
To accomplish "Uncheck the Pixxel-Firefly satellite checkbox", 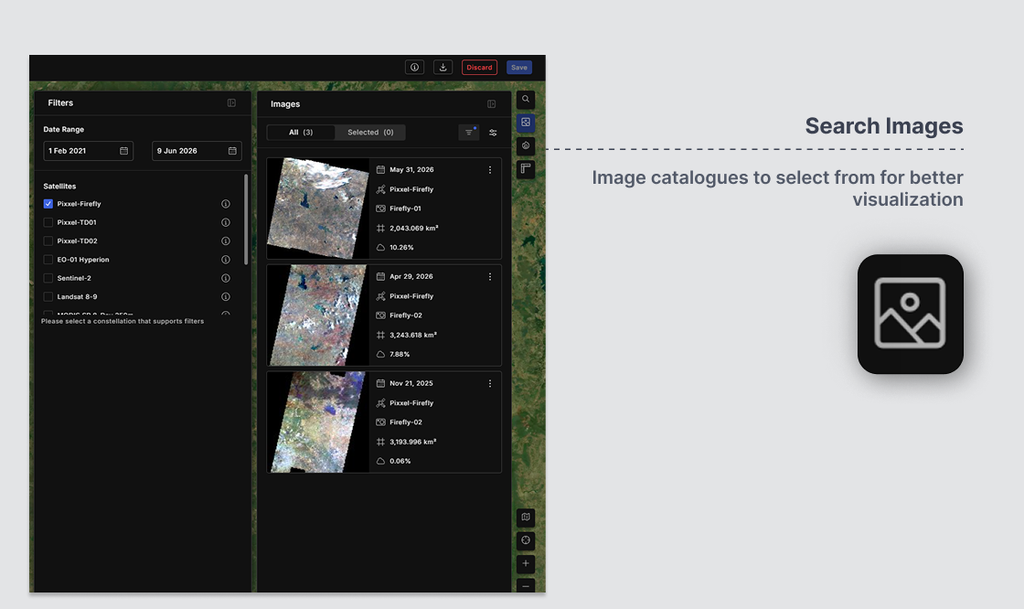I will [x=48, y=204].
